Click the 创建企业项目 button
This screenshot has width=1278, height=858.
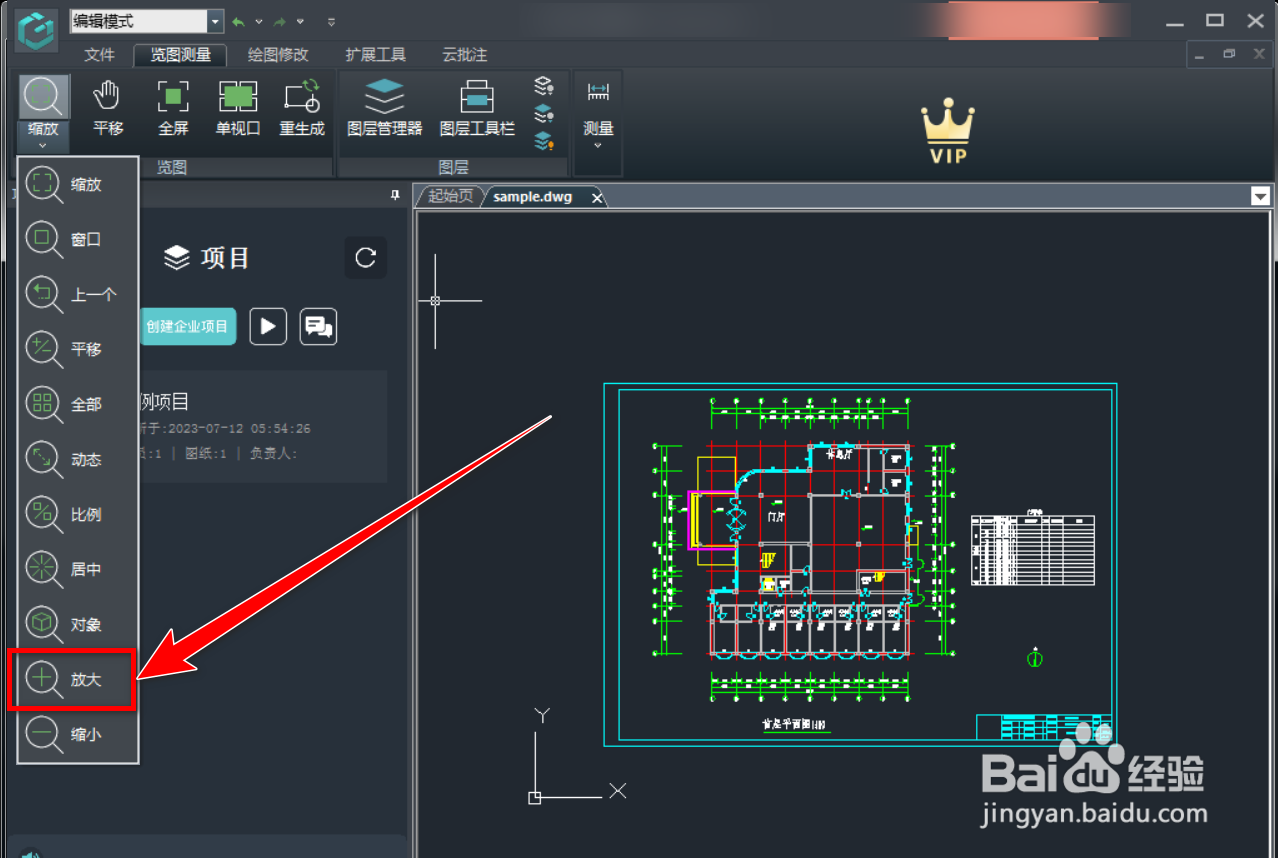[x=188, y=326]
